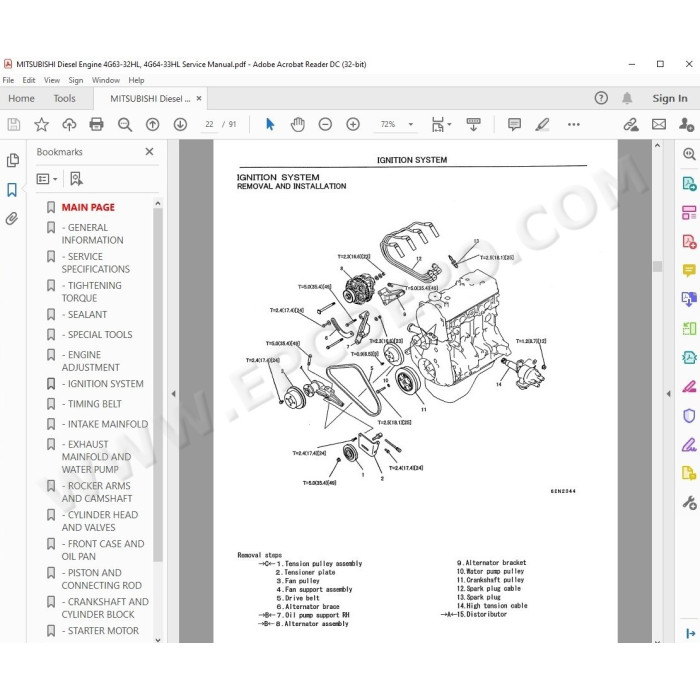Screen dimensions: 700x700
Task: Open the SPECIAL TOOLS bookmark
Action: (x=97, y=335)
